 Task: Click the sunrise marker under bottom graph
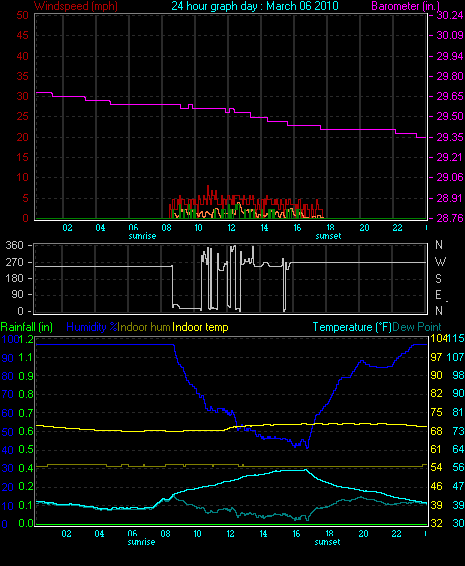[x=141, y=542]
